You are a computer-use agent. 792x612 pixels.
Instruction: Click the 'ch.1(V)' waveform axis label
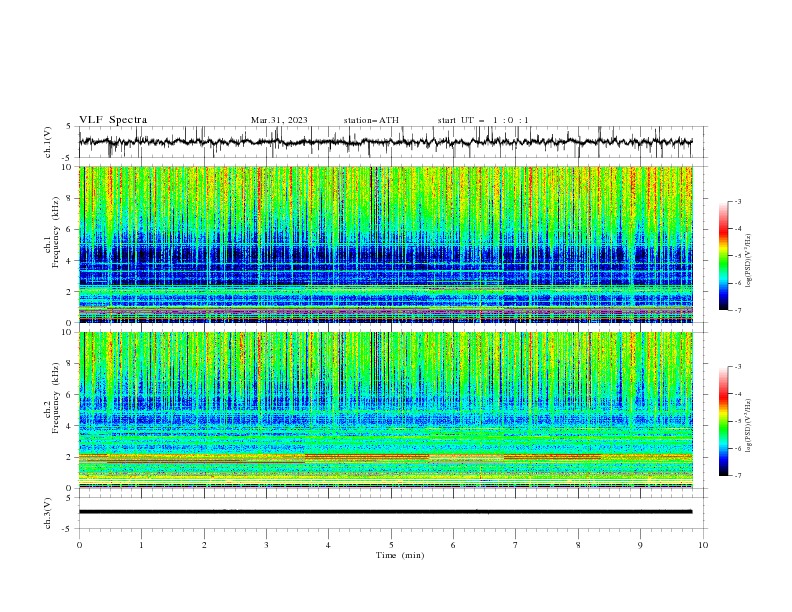pyautogui.click(x=48, y=142)
